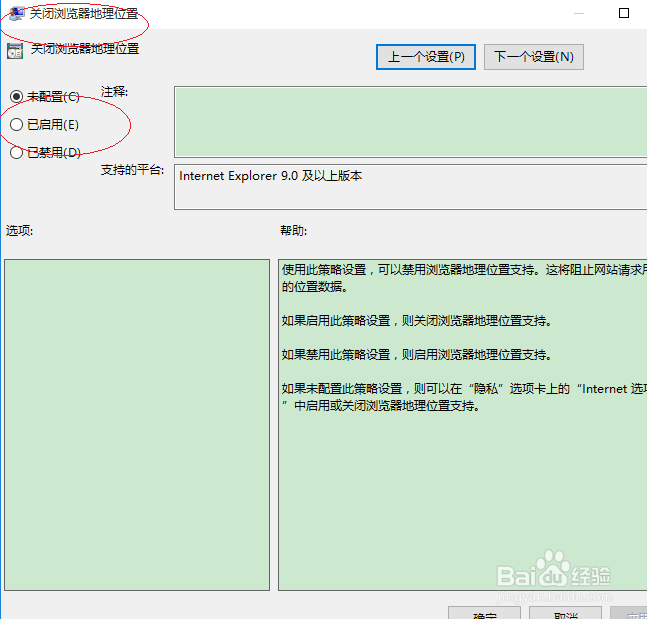
Task: Click the 取消 button at the bottom
Action: click(565, 614)
